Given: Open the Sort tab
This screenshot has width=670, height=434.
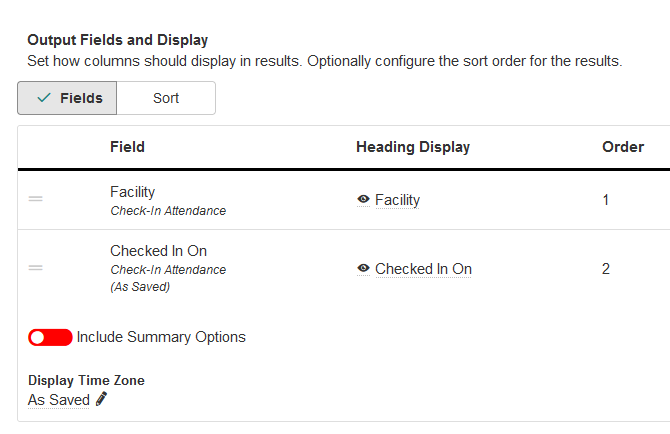Looking at the screenshot, I should coord(166,98).
